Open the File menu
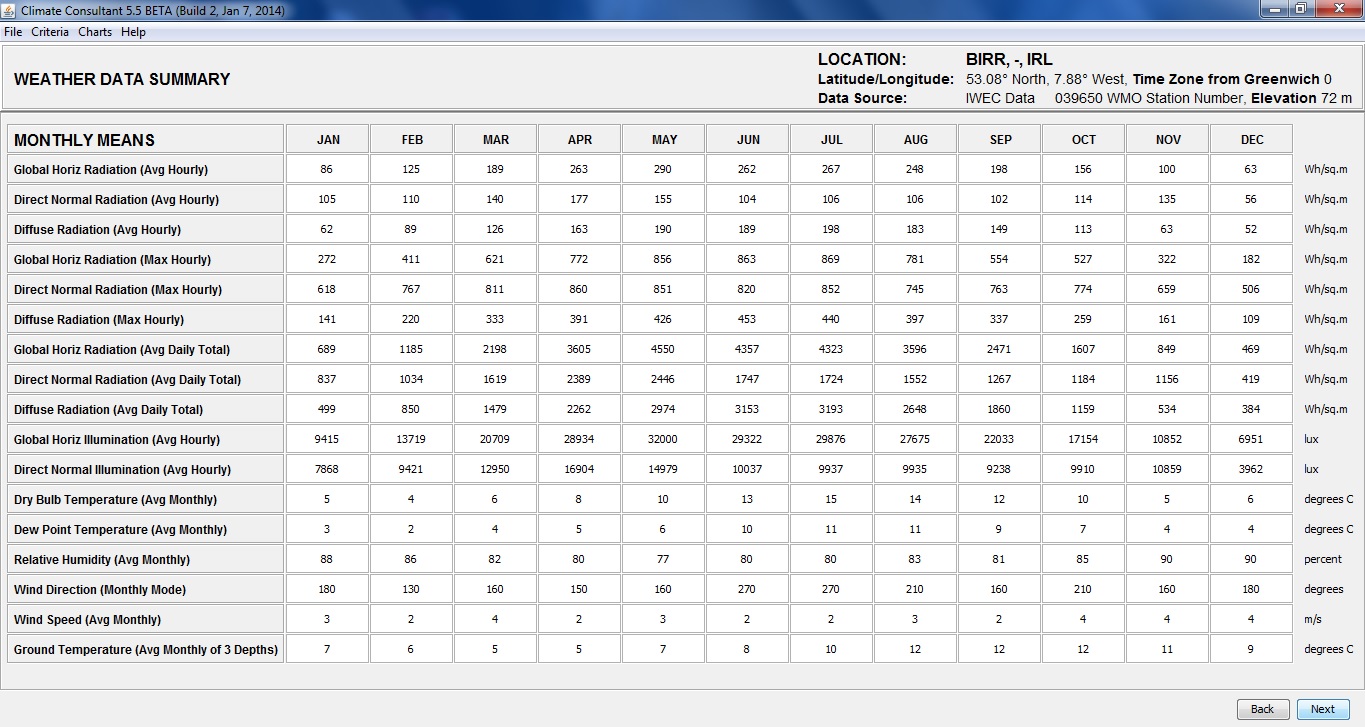This screenshot has width=1365, height=727. tap(13, 32)
